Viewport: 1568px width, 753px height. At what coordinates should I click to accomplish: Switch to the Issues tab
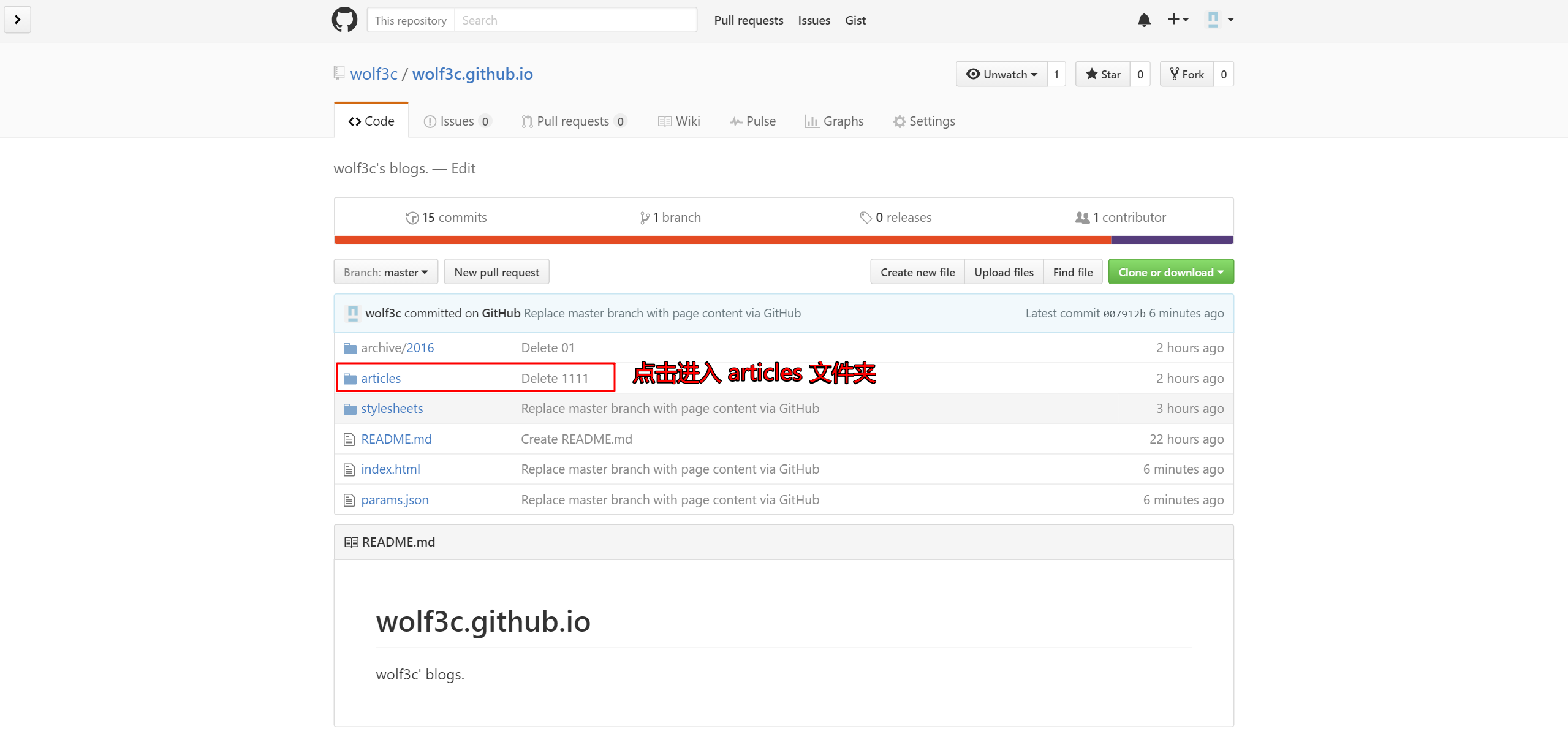457,121
